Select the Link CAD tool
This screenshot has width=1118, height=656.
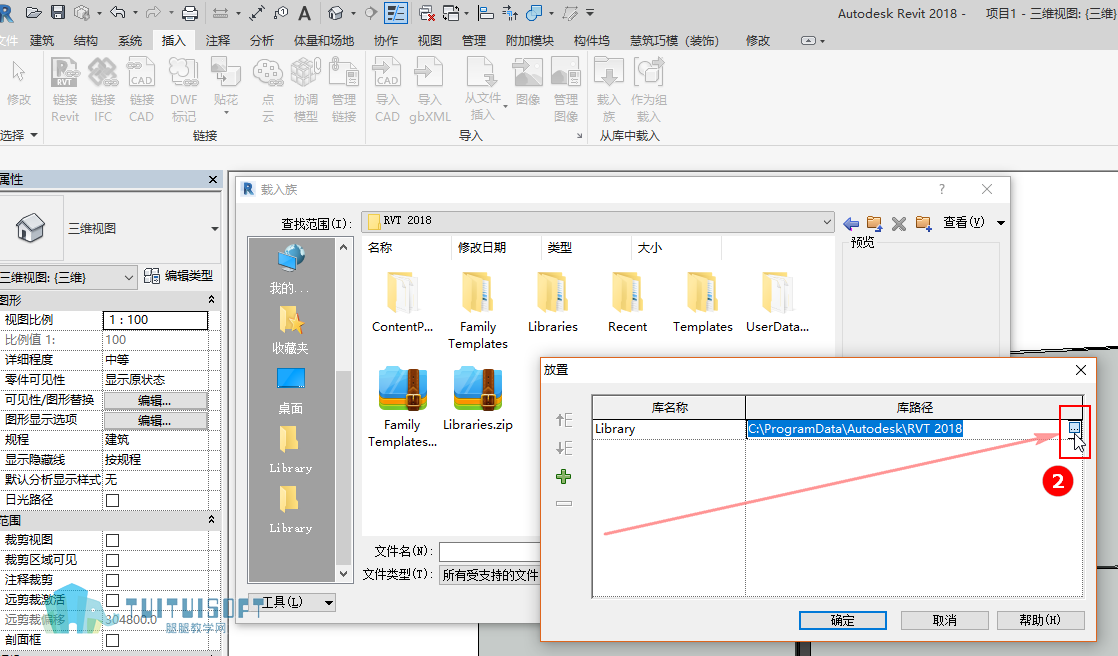point(141,89)
